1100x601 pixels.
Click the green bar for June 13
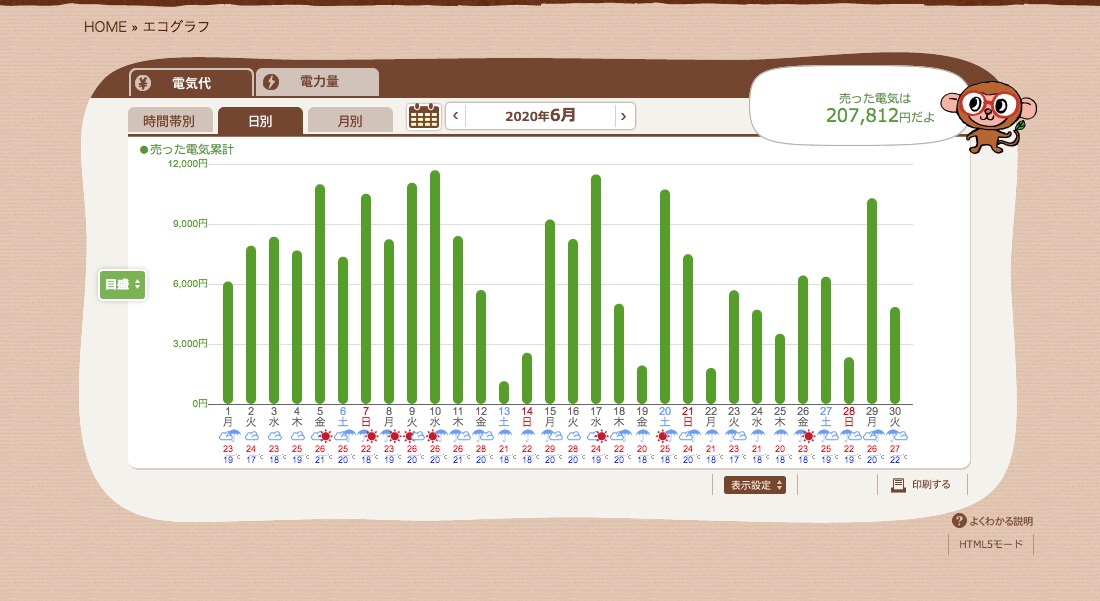coord(504,393)
